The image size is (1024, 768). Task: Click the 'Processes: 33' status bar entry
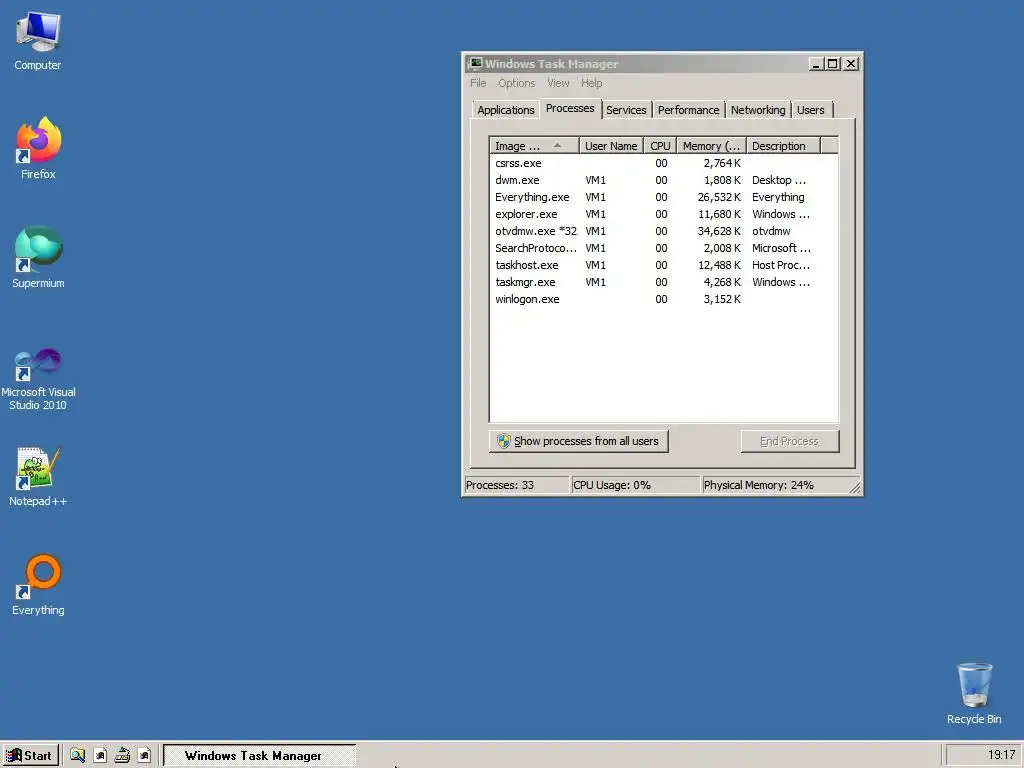516,485
